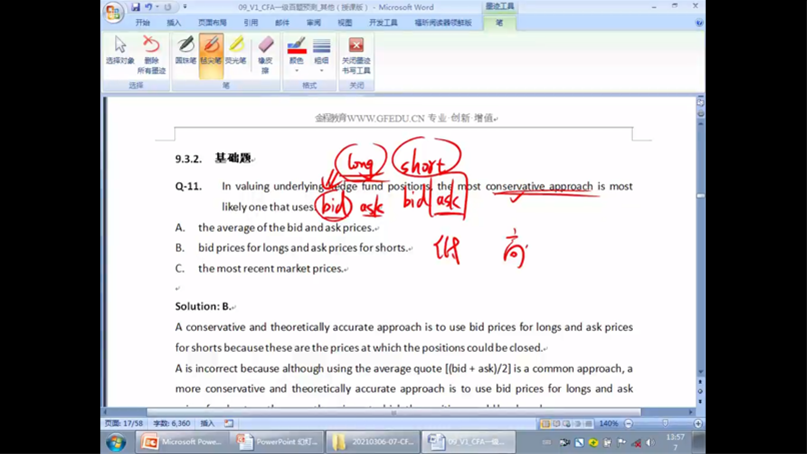This screenshot has height=454, width=807.
Task: Switch to Print Layout view button
Action: click(x=545, y=424)
